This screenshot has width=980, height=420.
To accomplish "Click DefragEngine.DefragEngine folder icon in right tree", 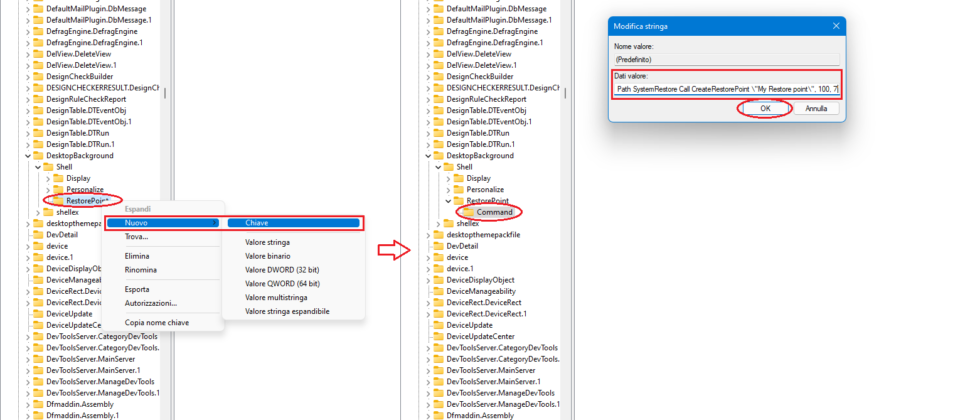I will [438, 31].
